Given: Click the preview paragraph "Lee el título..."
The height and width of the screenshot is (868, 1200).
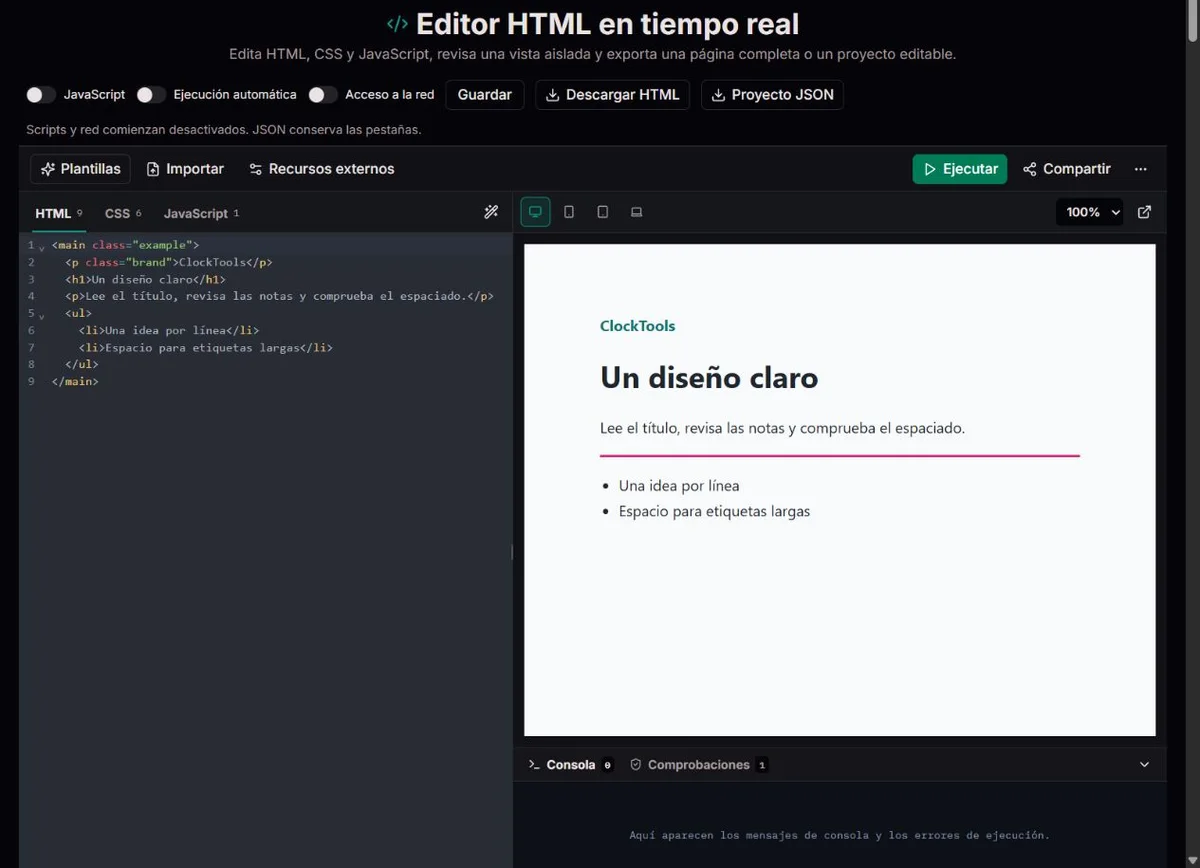Looking at the screenshot, I should 782,428.
